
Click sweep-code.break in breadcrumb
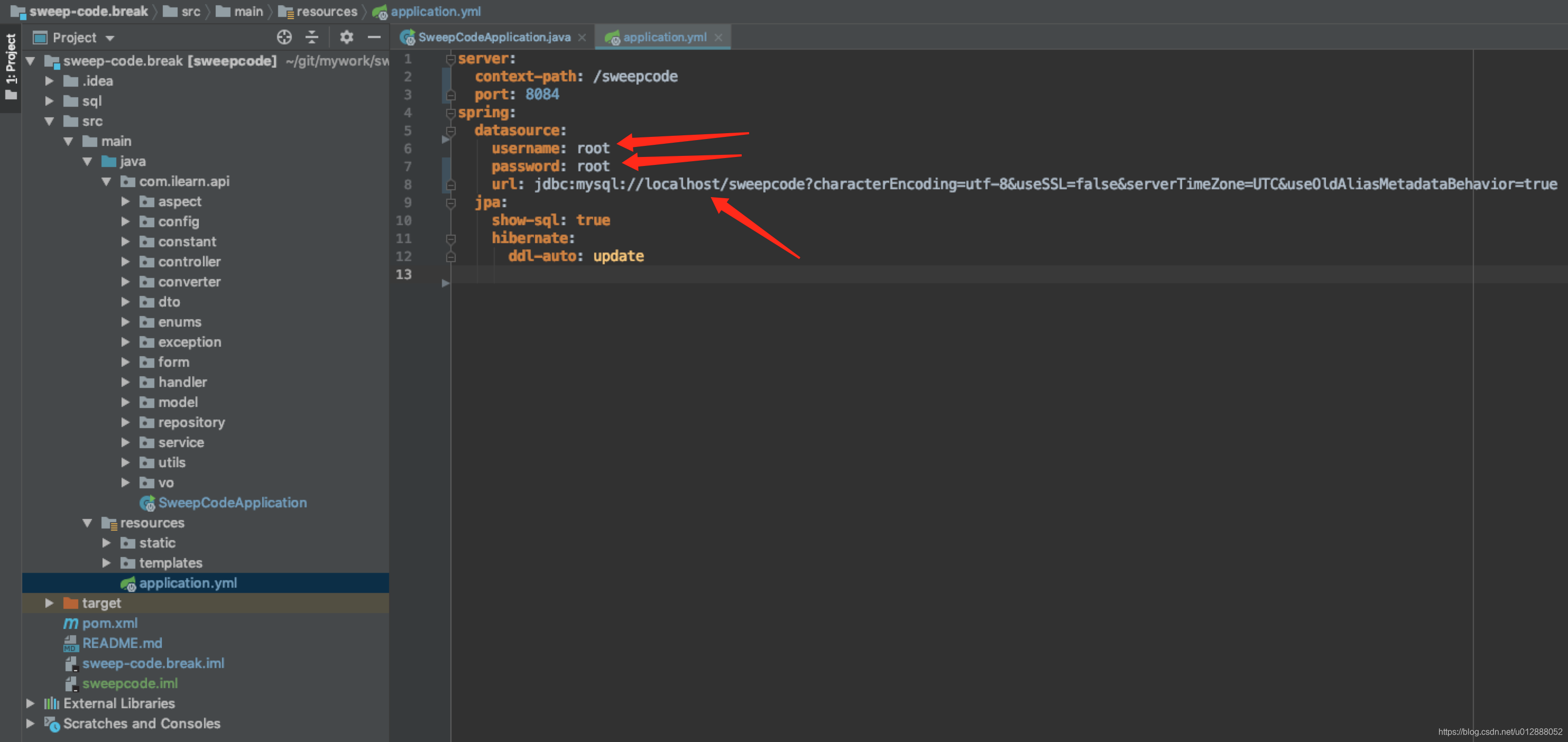coord(80,11)
